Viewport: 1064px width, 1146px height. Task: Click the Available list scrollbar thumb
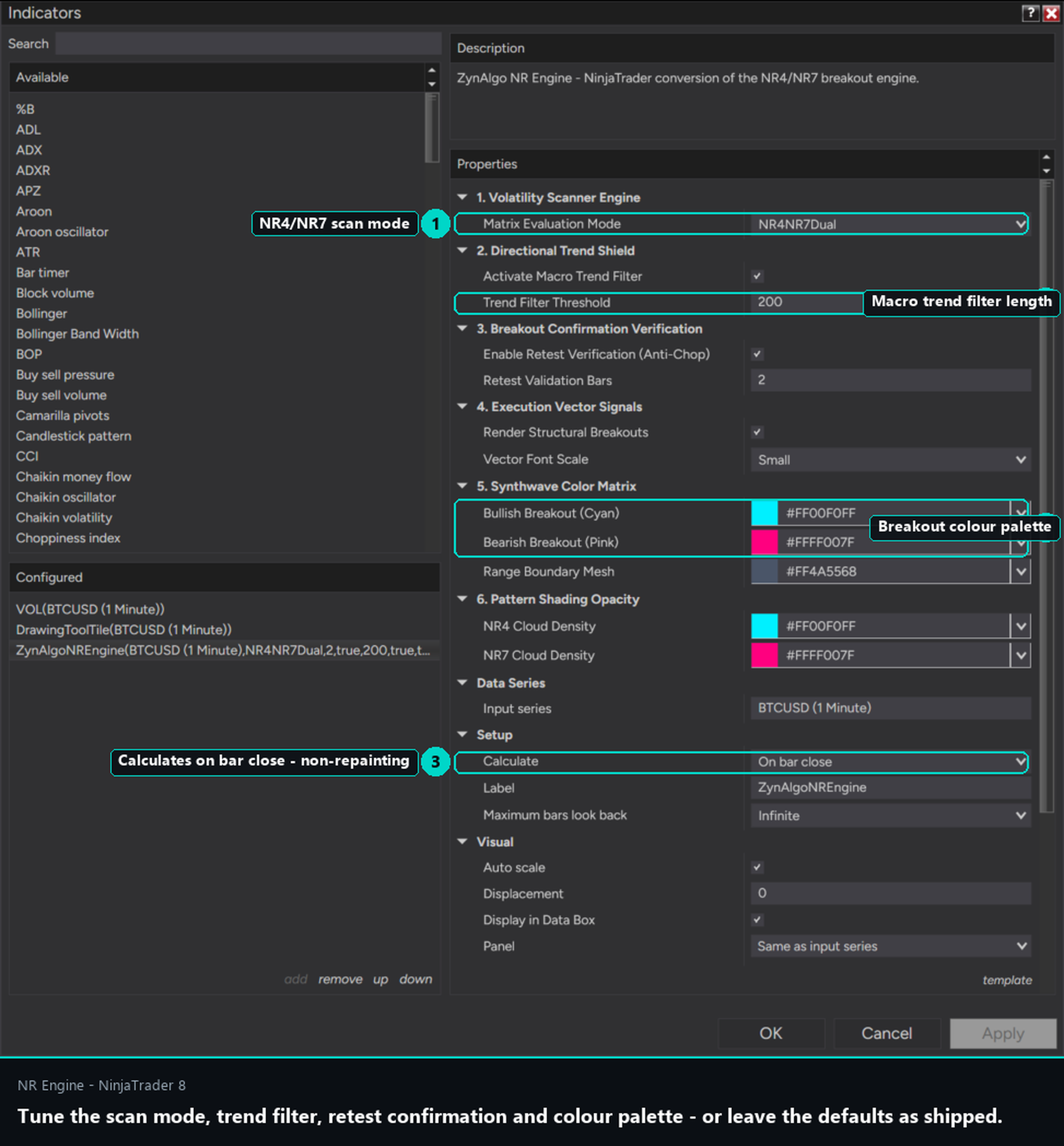coord(432,128)
